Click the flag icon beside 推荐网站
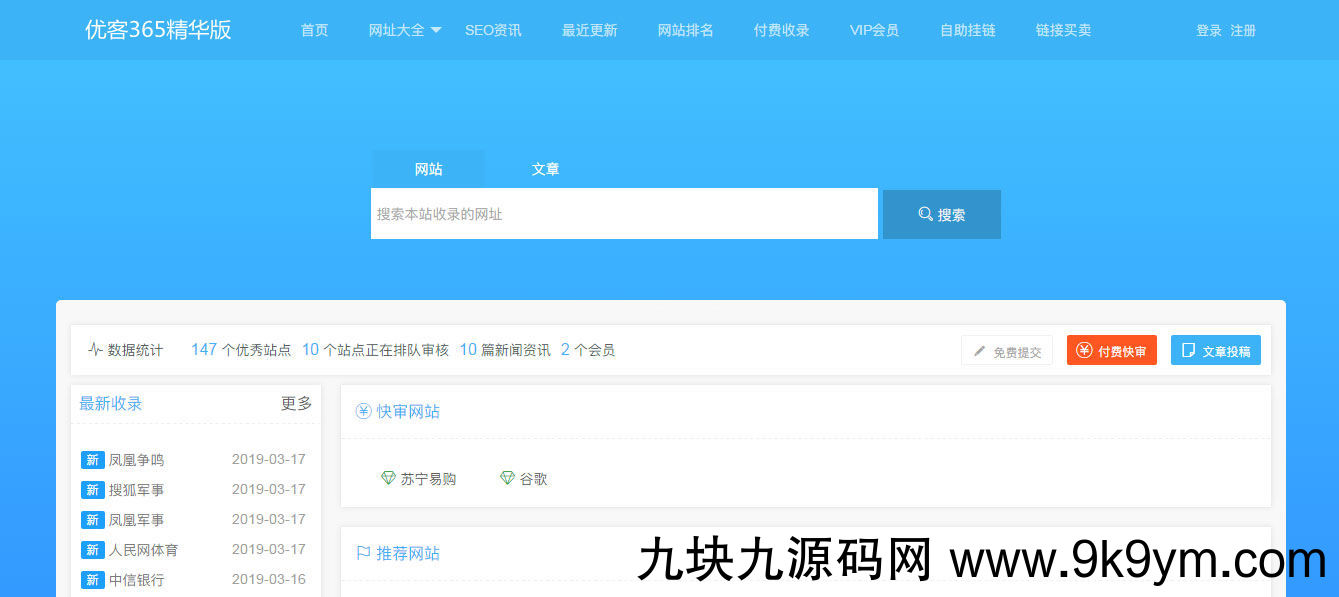 coord(363,553)
